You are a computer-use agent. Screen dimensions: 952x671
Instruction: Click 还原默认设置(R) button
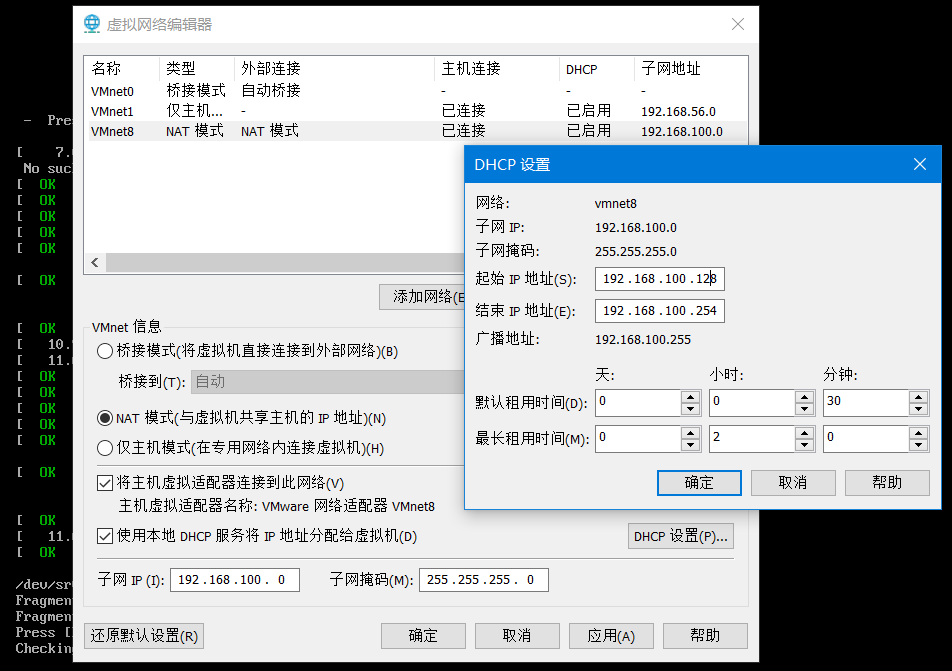144,636
